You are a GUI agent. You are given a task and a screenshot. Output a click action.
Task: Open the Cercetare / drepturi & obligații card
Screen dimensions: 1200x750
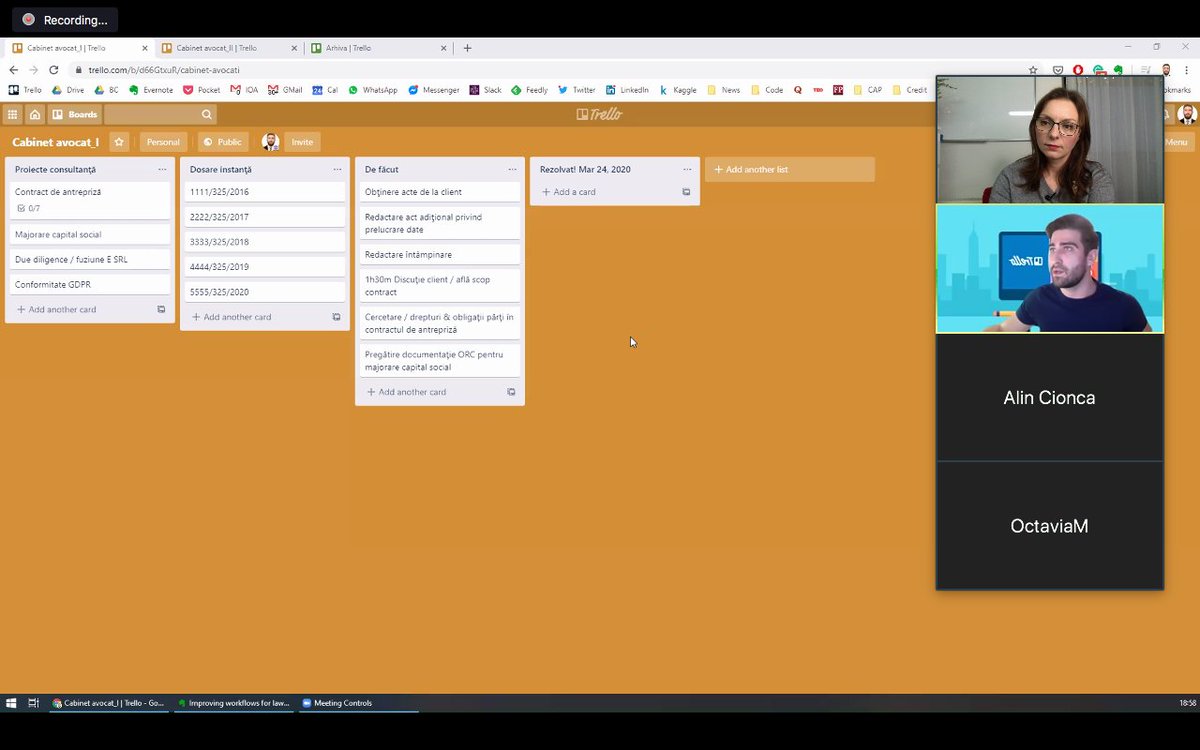click(x=440, y=323)
